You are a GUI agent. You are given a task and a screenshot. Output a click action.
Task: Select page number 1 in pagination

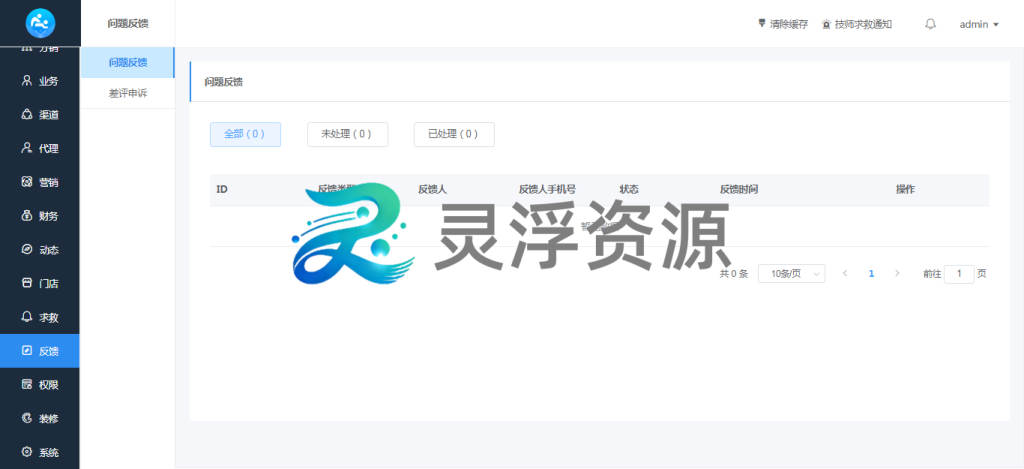(871, 274)
